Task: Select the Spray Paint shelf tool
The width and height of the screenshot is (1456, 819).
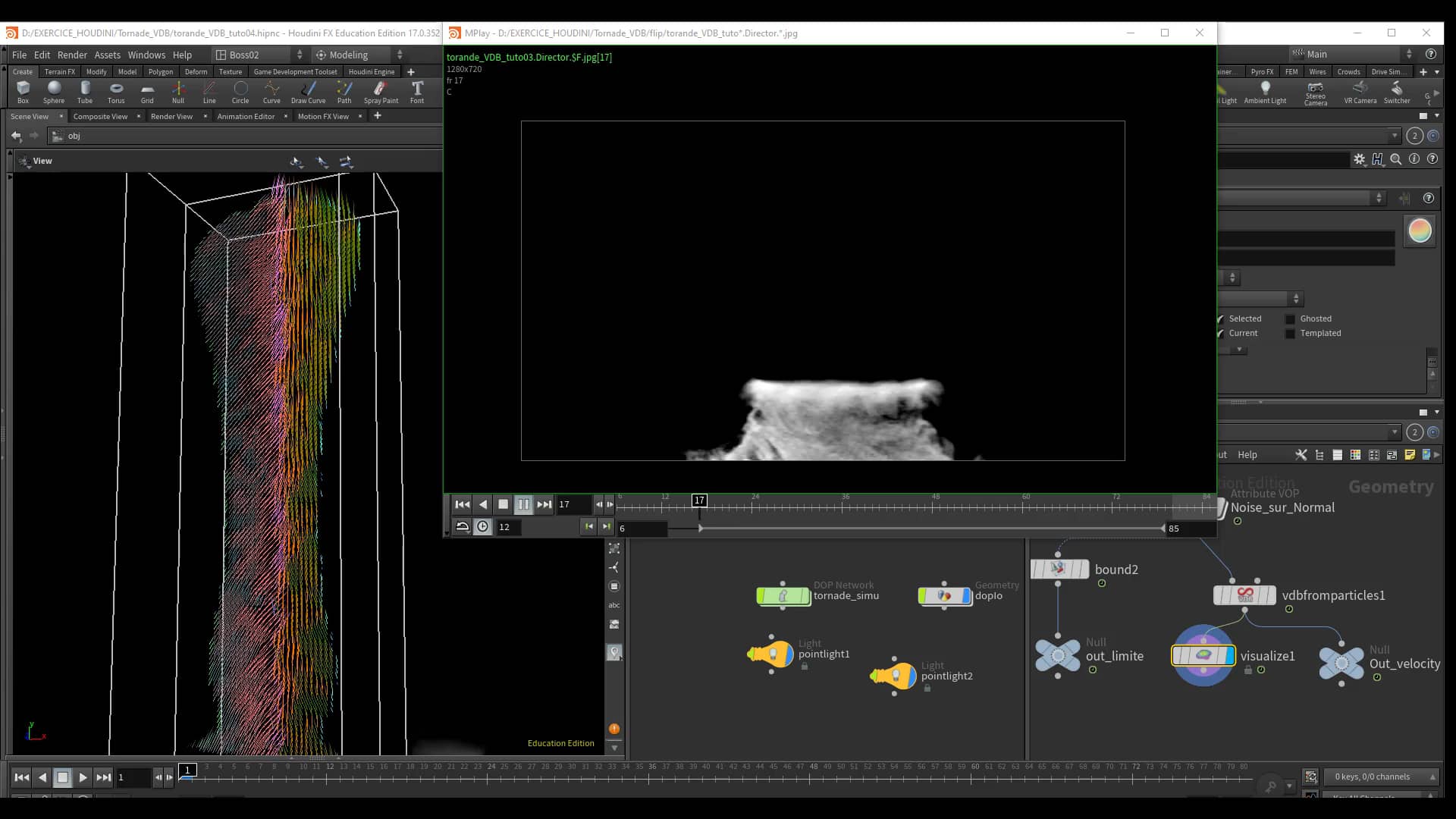Action: pyautogui.click(x=381, y=93)
